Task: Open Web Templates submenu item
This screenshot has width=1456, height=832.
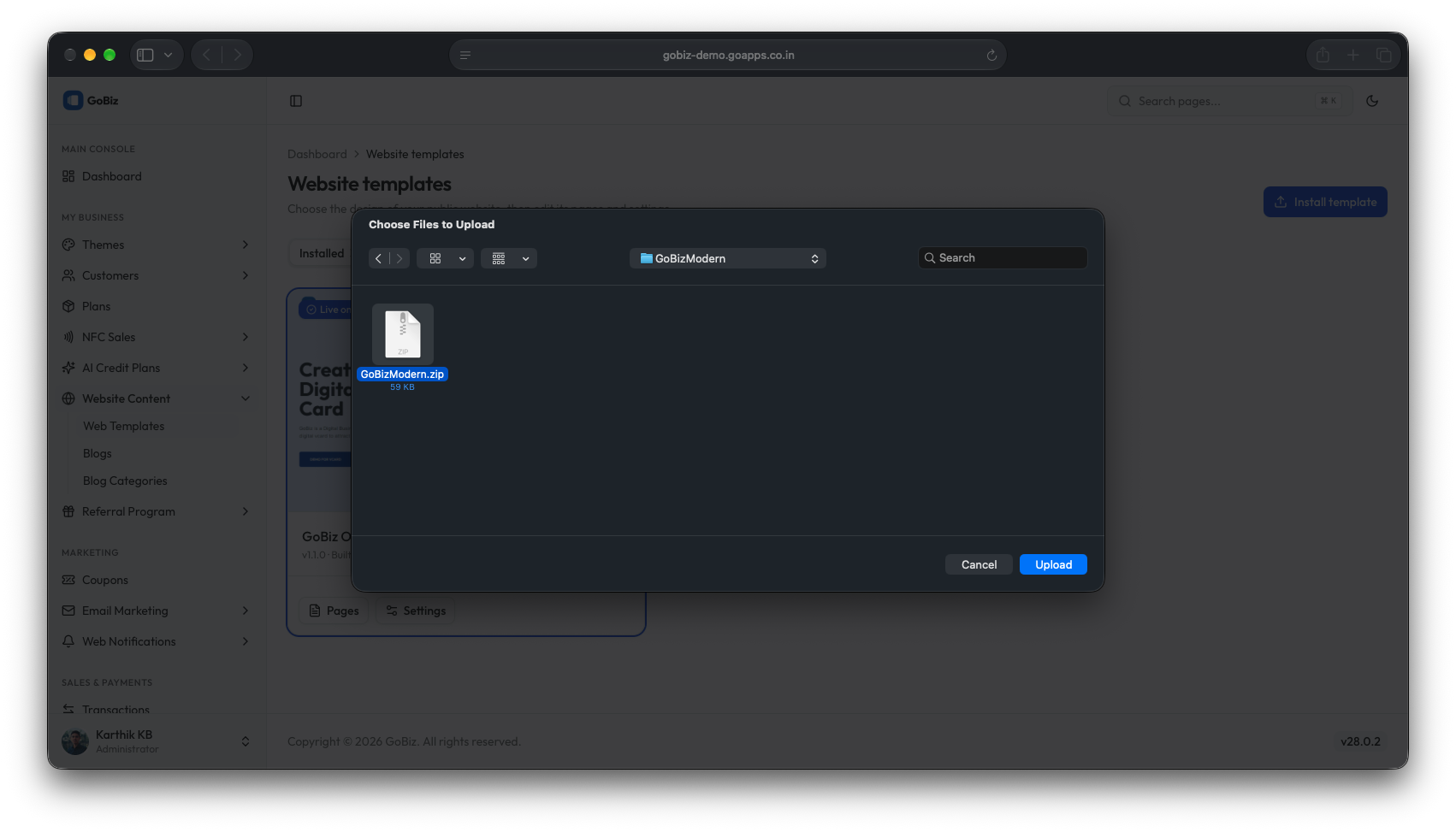Action: coord(123,426)
